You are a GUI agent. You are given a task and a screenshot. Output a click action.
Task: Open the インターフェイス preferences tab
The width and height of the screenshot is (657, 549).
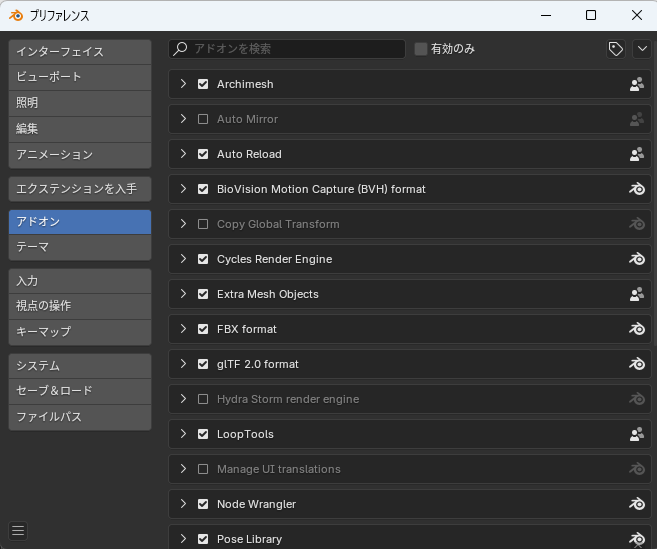pos(80,52)
